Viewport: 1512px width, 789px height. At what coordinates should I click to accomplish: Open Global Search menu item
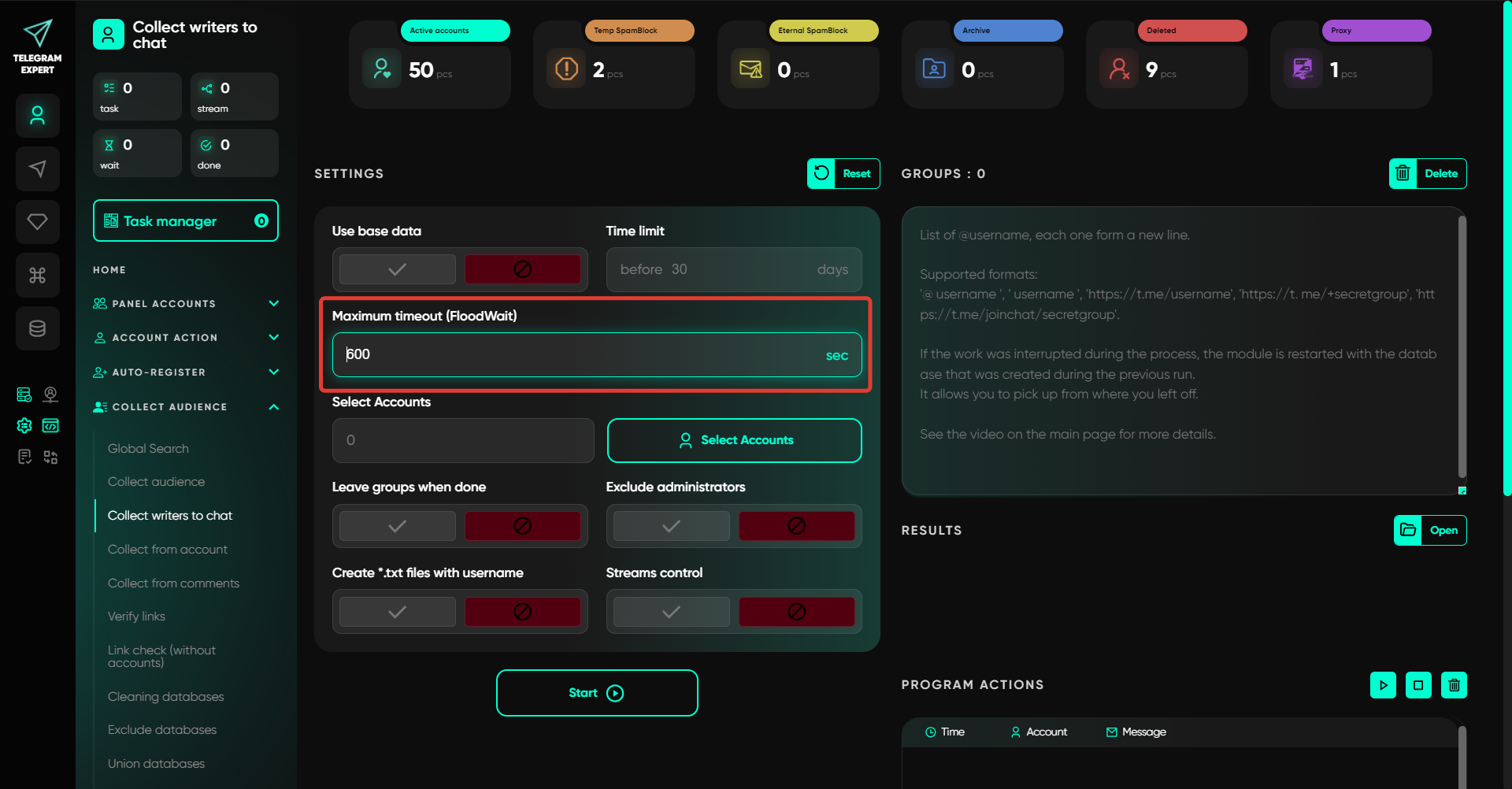[148, 449]
